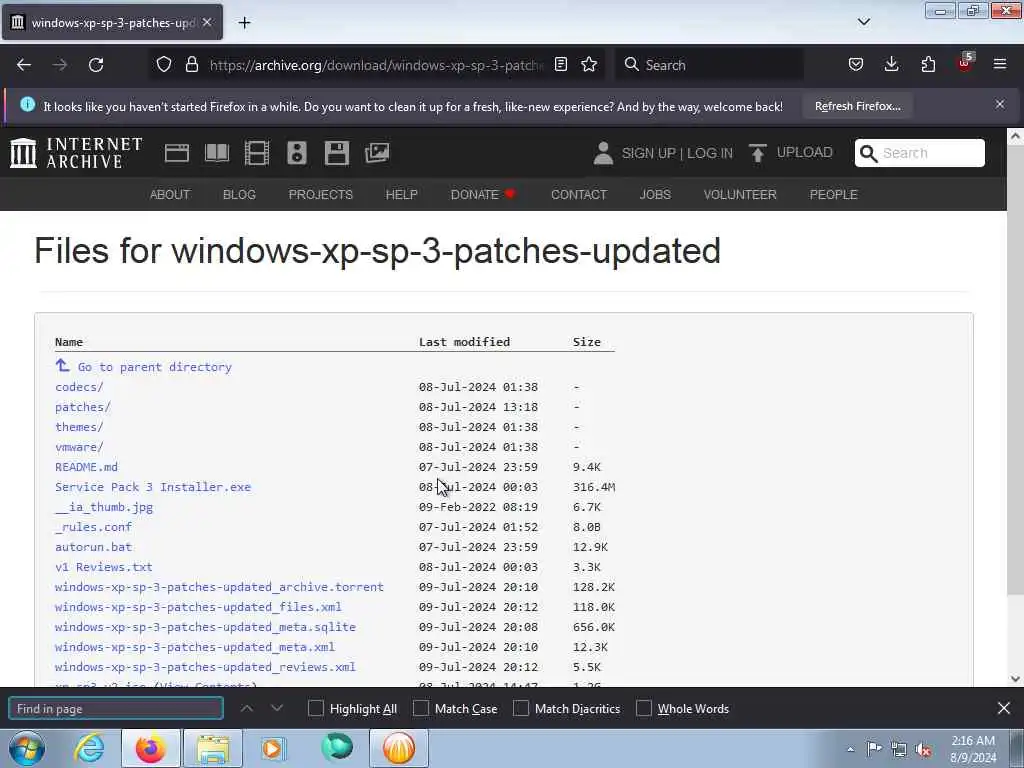The height and width of the screenshot is (768, 1024).
Task: Go to previous find match
Action: 247,708
